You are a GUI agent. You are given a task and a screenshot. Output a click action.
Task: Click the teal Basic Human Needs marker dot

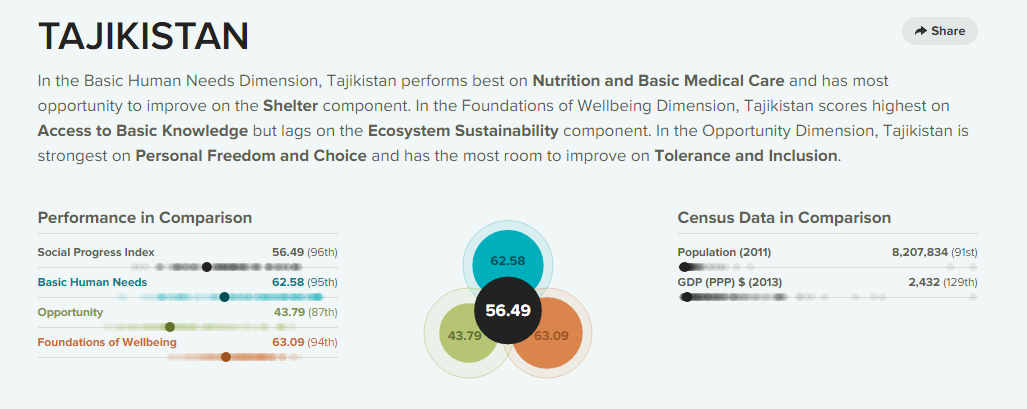pos(225,297)
